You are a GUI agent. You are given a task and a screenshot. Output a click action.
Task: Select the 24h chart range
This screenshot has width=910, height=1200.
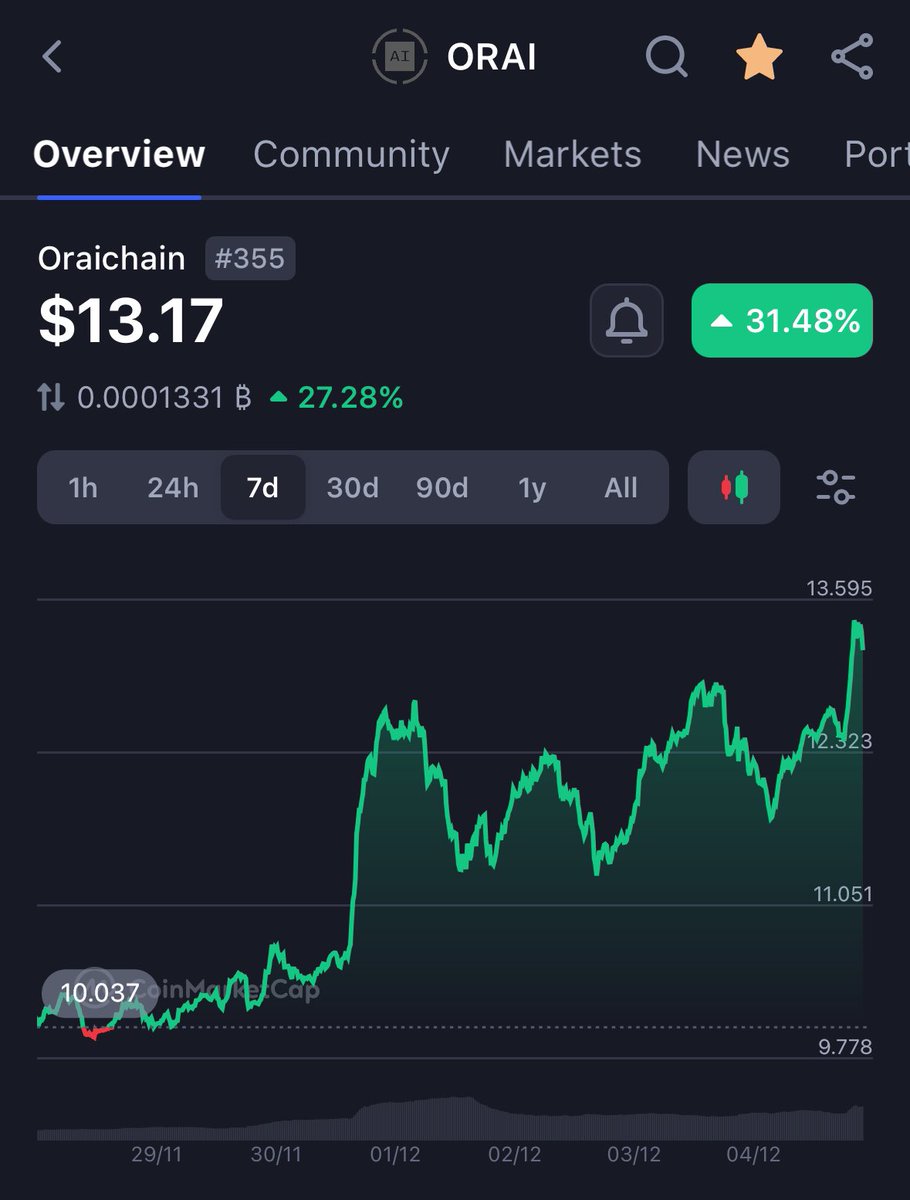[x=172, y=488]
